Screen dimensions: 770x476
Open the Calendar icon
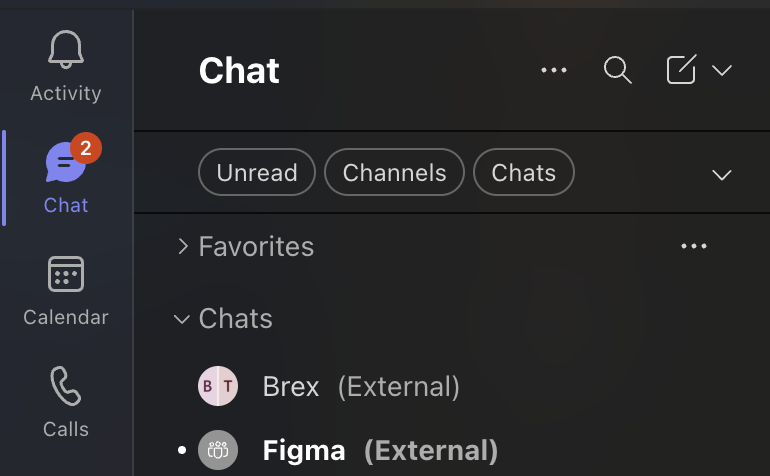(x=66, y=274)
